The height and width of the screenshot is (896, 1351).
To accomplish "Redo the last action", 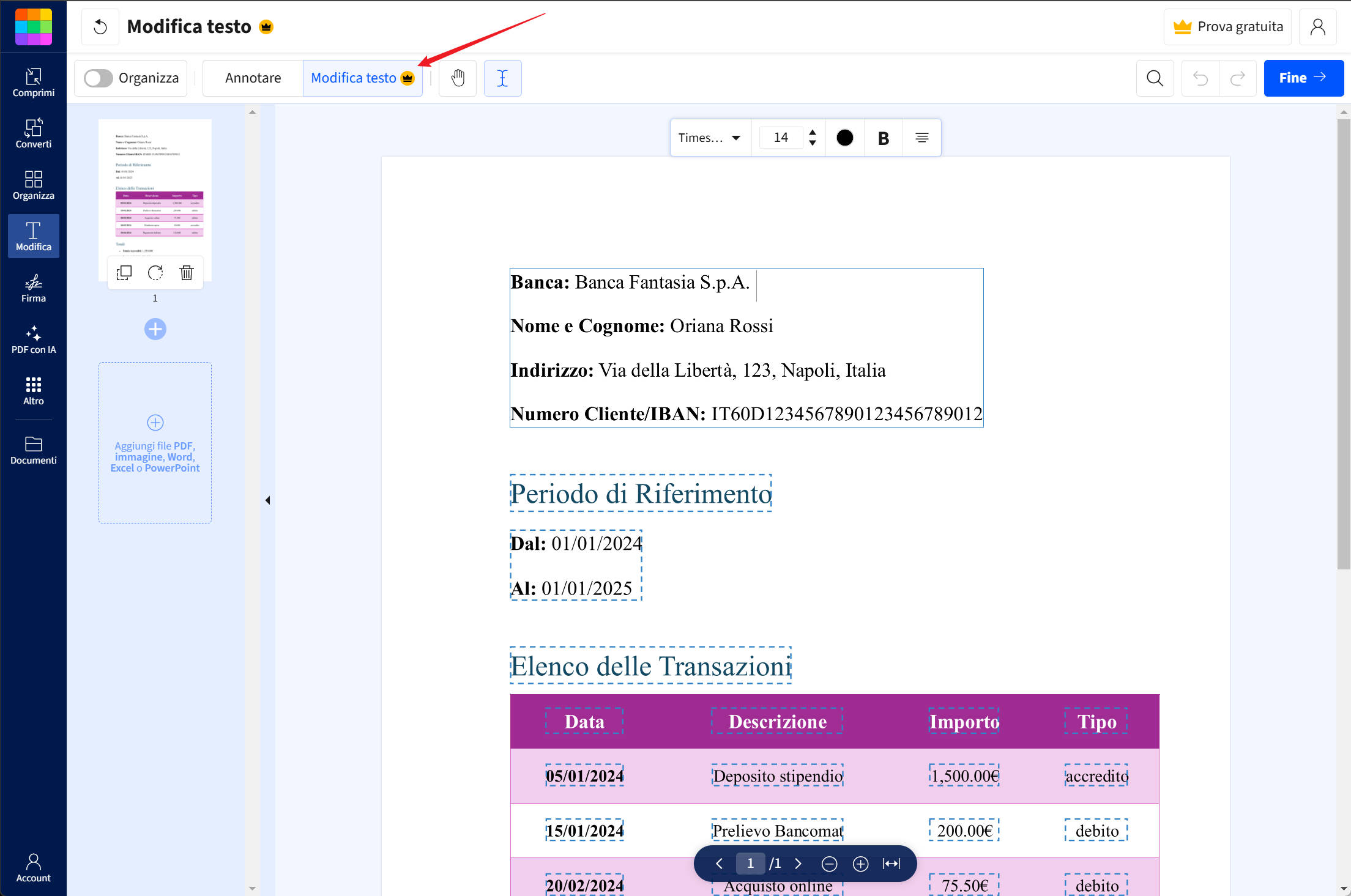I will point(1238,78).
